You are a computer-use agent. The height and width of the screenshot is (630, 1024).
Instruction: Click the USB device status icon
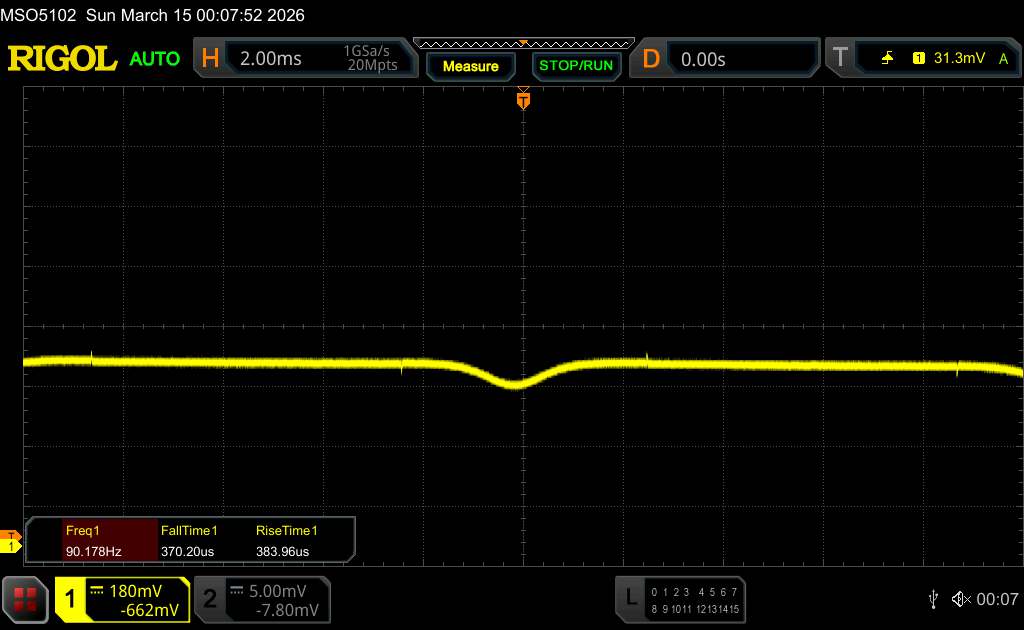(x=933, y=598)
